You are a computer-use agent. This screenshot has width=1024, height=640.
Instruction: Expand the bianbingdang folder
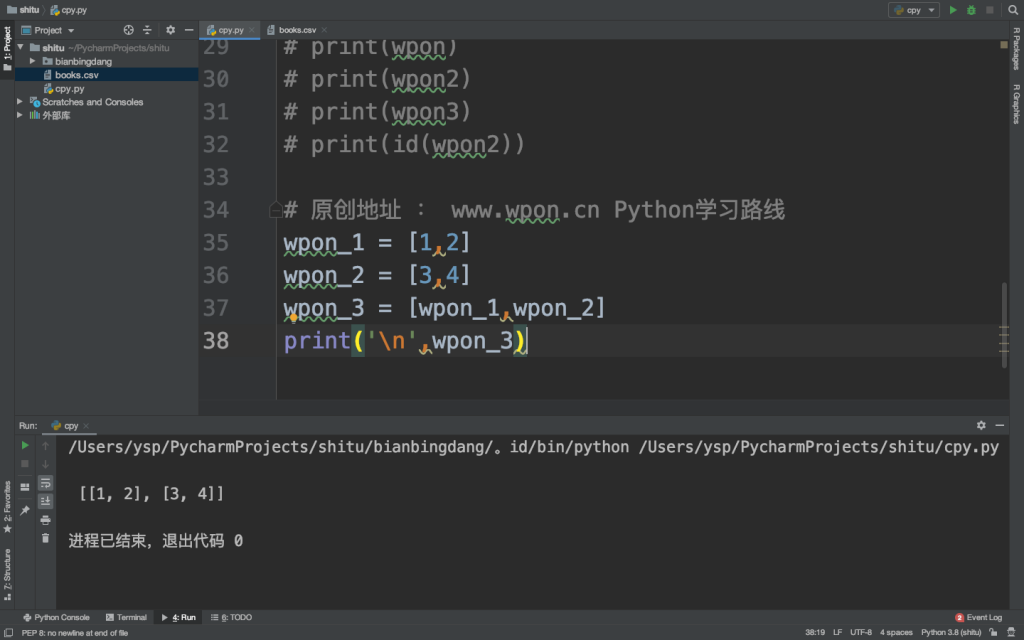tap(33, 61)
